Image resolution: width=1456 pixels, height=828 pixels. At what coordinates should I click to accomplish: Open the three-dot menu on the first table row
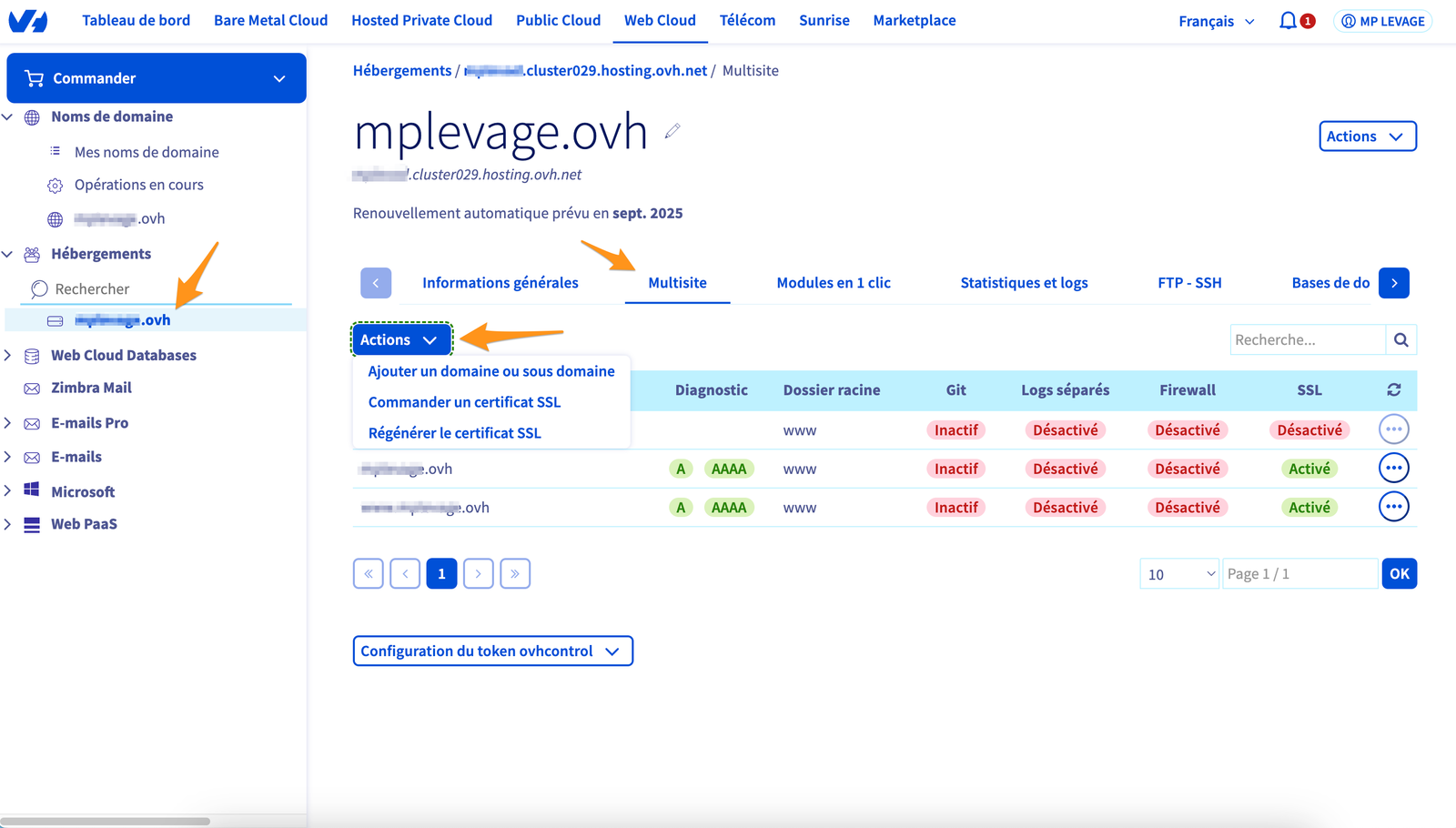1393,429
